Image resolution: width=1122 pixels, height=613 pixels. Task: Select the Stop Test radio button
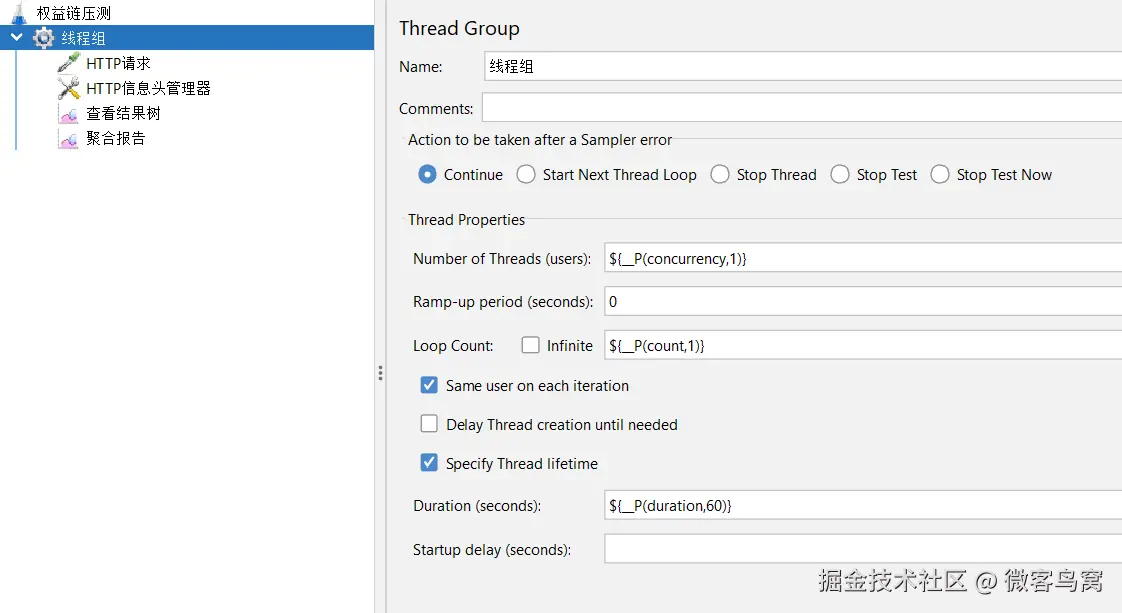(840, 174)
